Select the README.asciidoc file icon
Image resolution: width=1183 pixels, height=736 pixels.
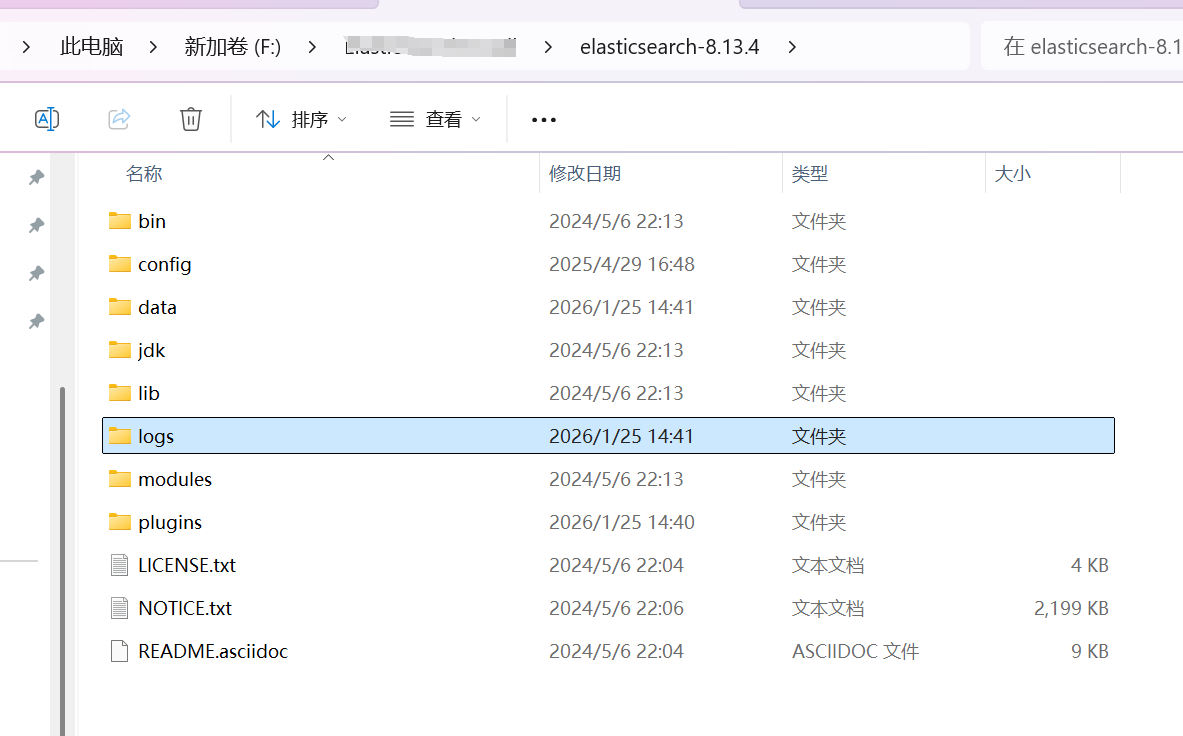pos(119,651)
